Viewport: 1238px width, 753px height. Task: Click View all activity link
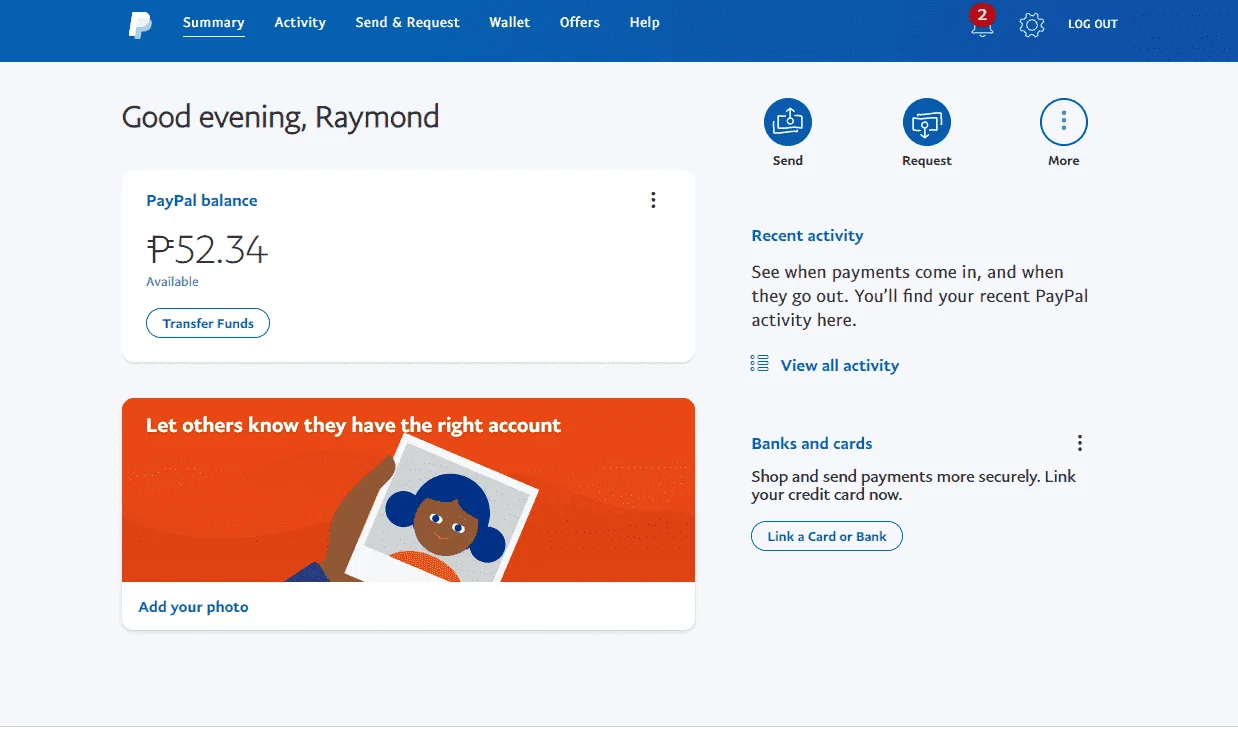click(x=840, y=365)
